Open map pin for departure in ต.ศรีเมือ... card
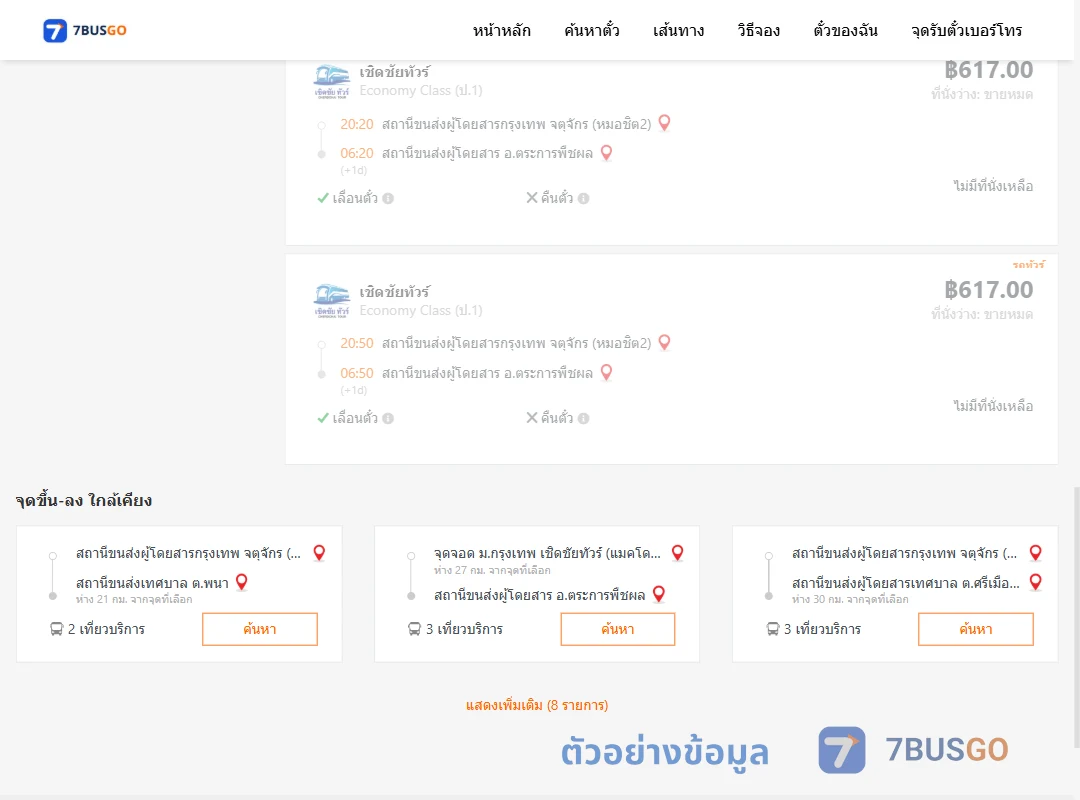This screenshot has width=1080, height=800. [1035, 553]
